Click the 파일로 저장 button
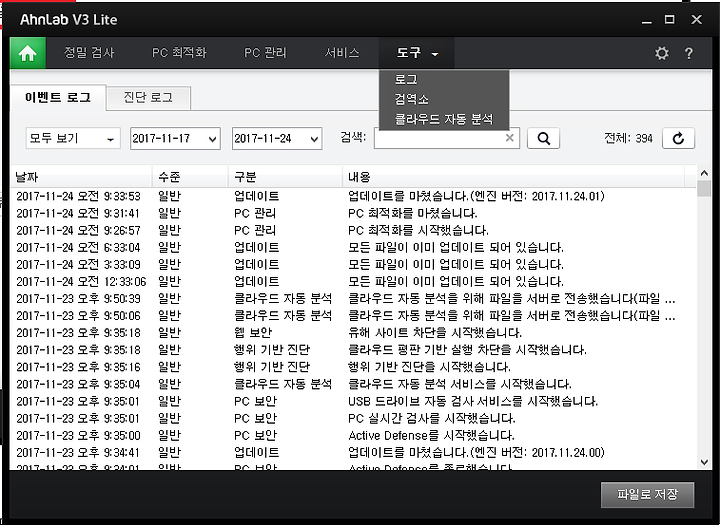This screenshot has height=527, width=720. [647, 494]
